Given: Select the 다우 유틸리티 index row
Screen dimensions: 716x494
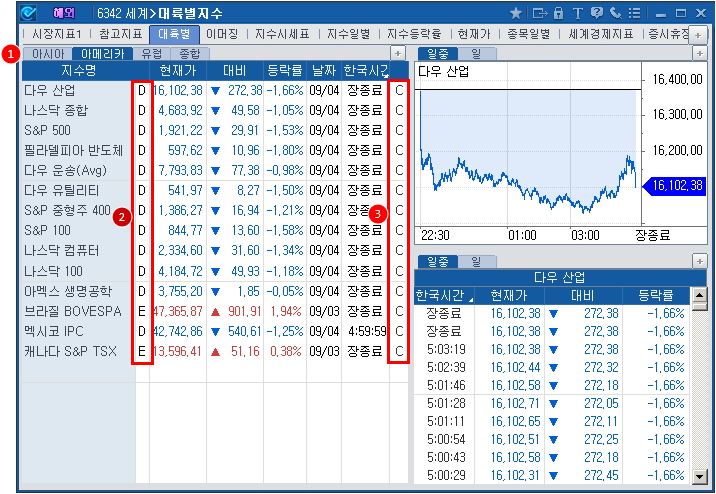Looking at the screenshot, I should 215,190.
